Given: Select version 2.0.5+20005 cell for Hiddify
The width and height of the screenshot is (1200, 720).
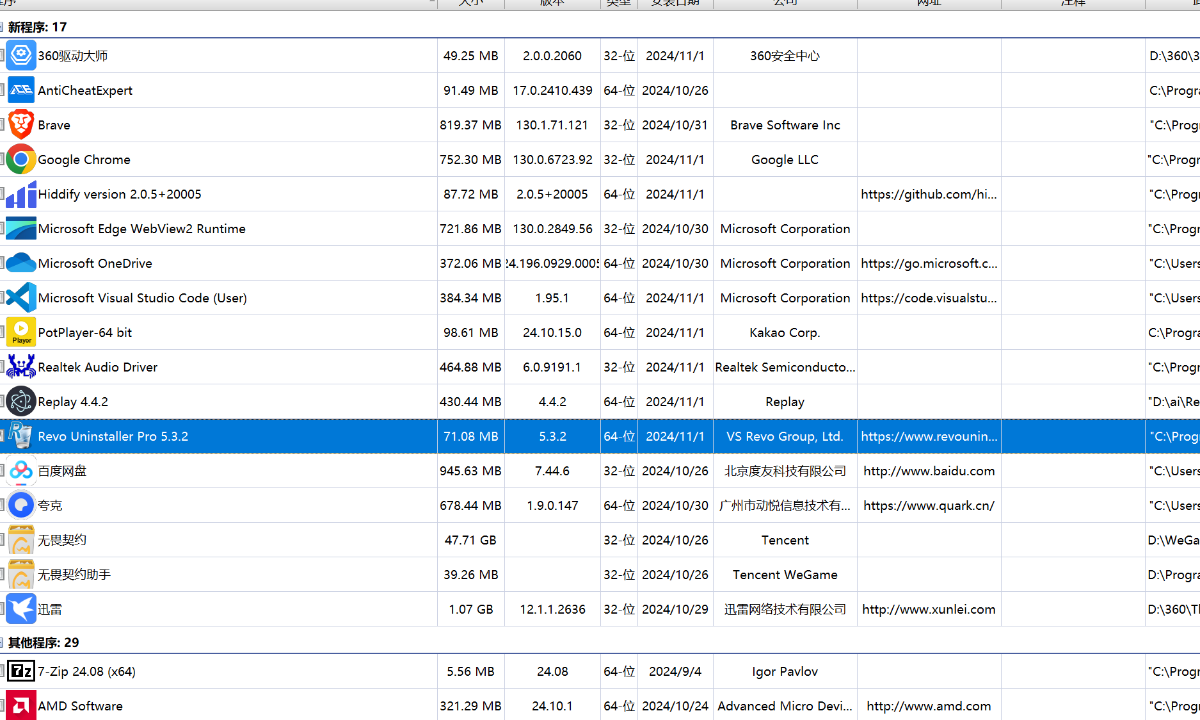Looking at the screenshot, I should click(552, 194).
